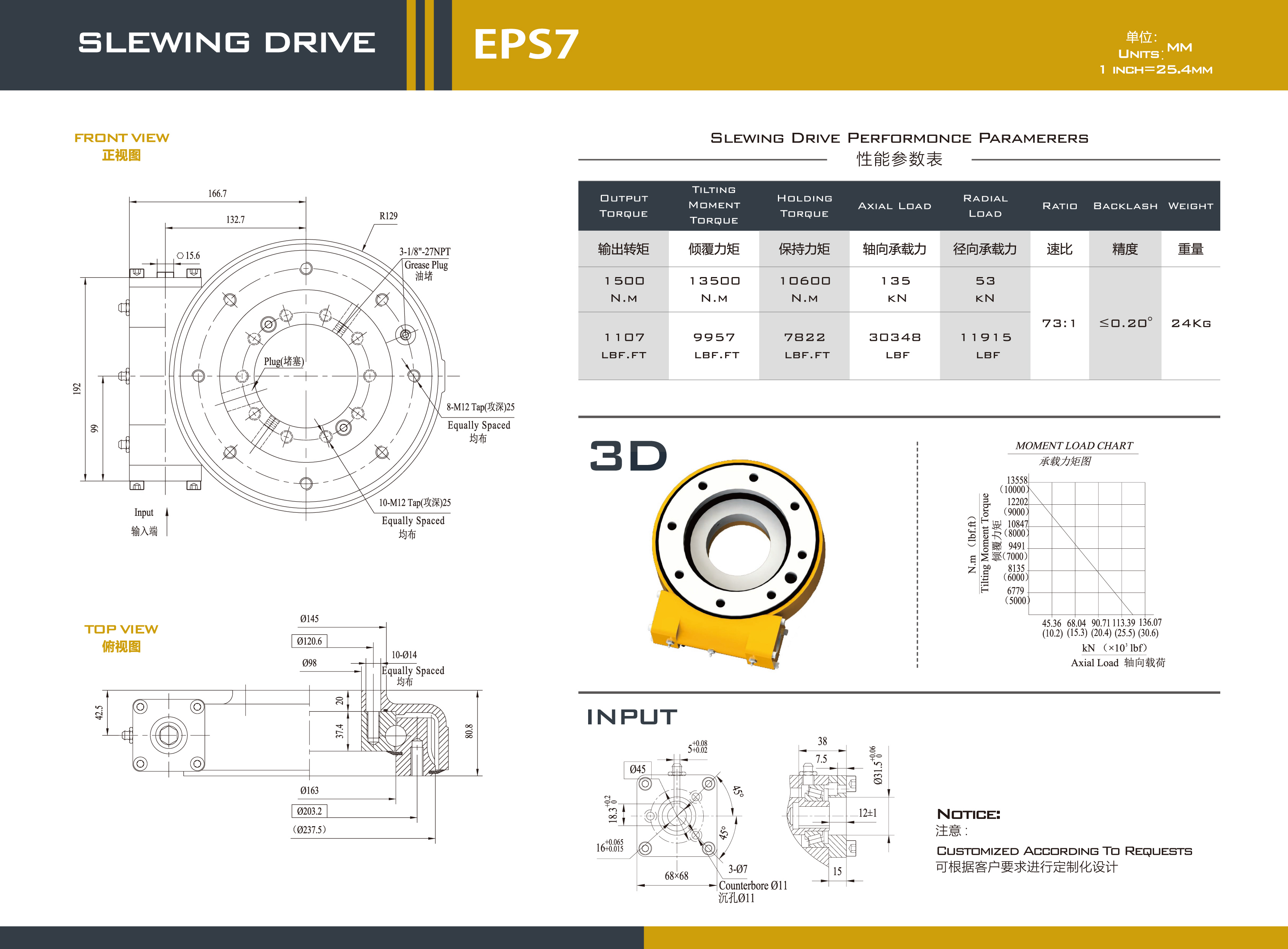Select the TOP VIEW section label
Image resolution: width=1288 pixels, height=949 pixels.
coord(121,629)
